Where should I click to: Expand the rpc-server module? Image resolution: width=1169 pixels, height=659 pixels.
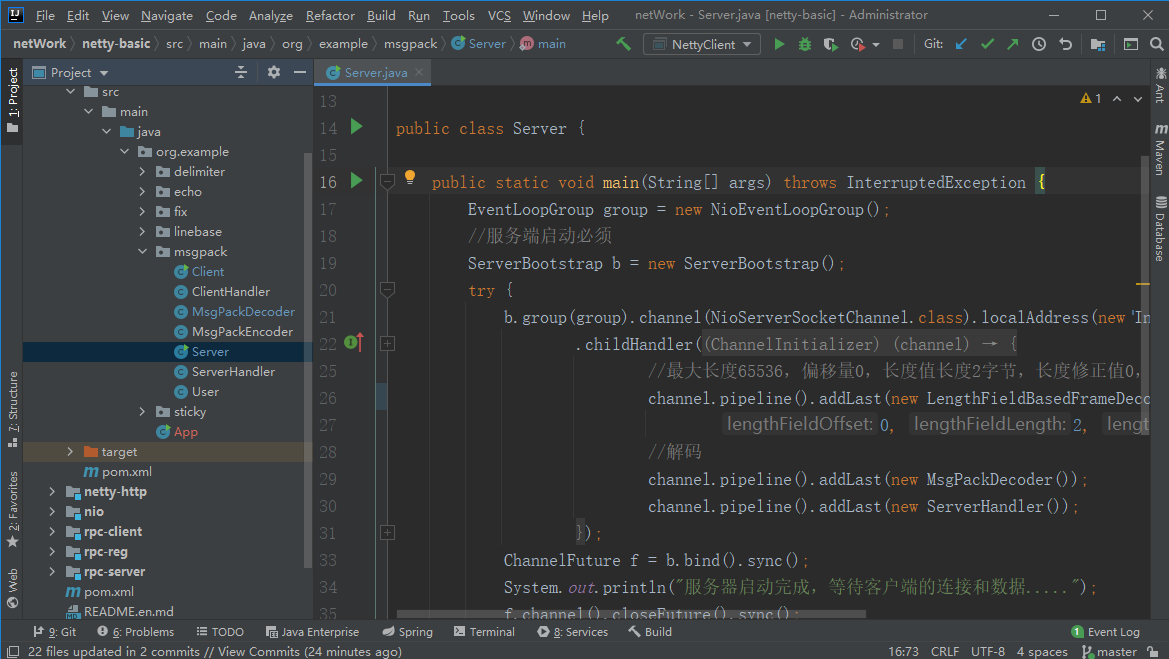pos(52,572)
